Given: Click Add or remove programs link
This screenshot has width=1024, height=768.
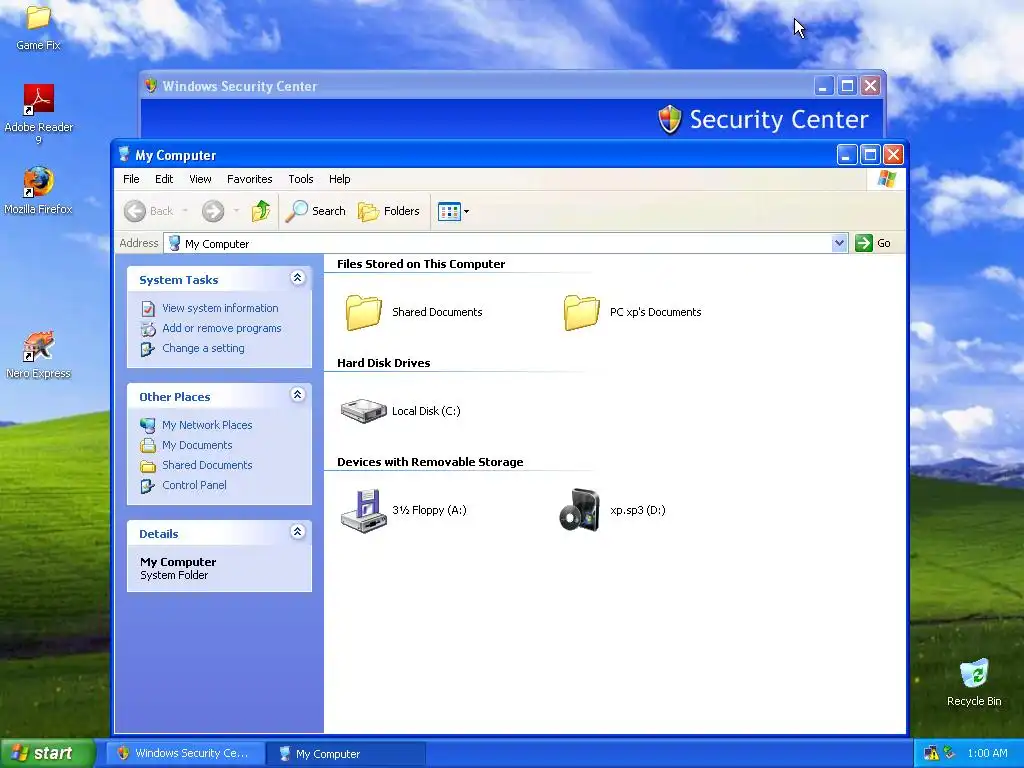Looking at the screenshot, I should click(221, 328).
